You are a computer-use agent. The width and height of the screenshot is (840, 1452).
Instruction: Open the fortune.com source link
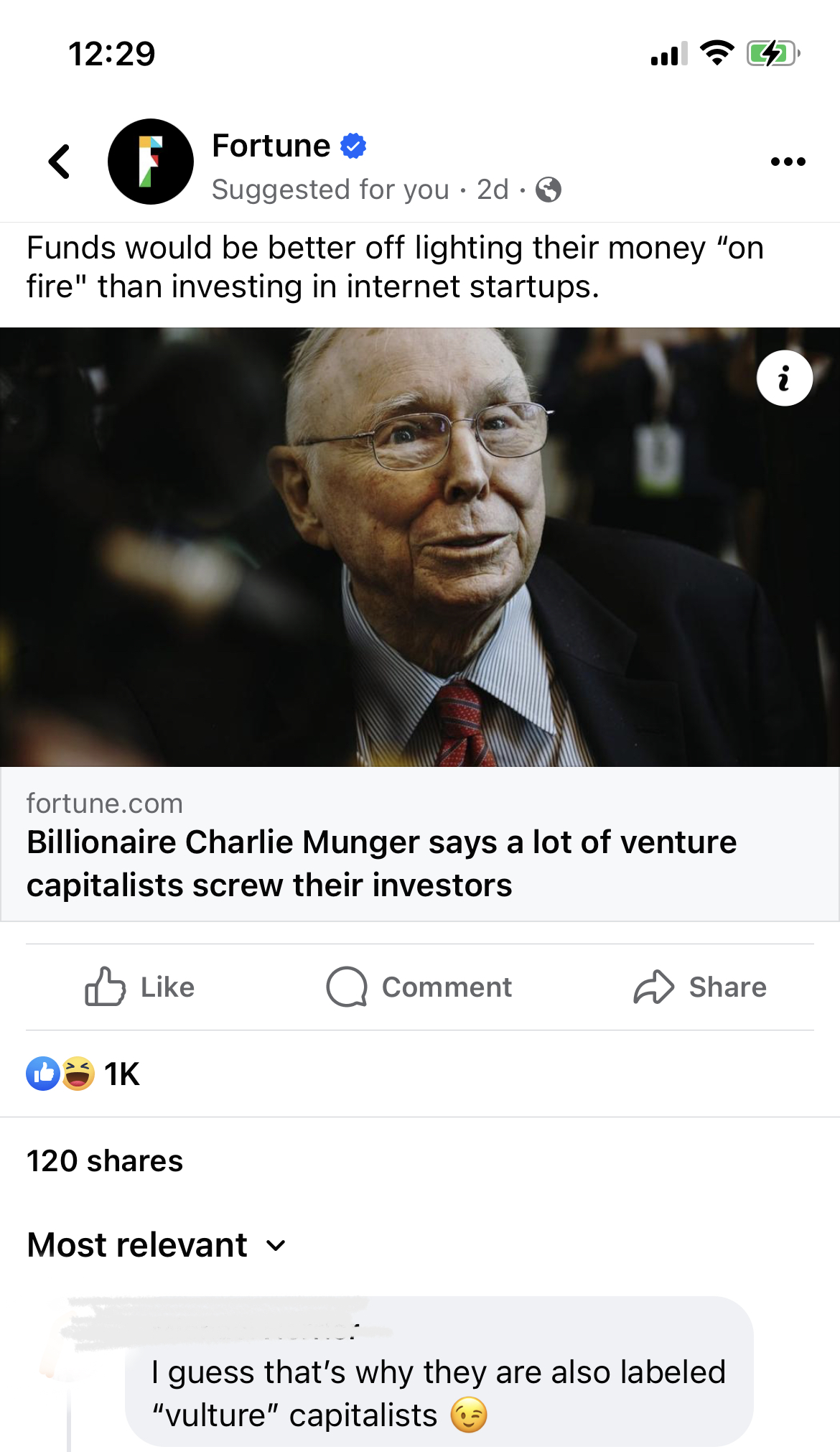tap(105, 804)
